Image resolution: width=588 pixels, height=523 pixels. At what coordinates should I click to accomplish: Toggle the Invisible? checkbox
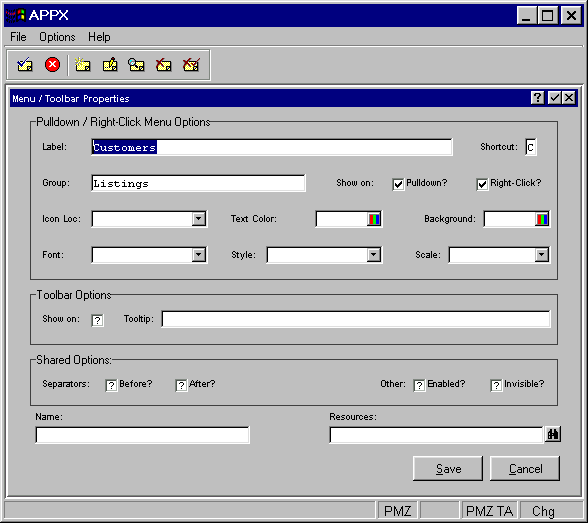tap(496, 385)
